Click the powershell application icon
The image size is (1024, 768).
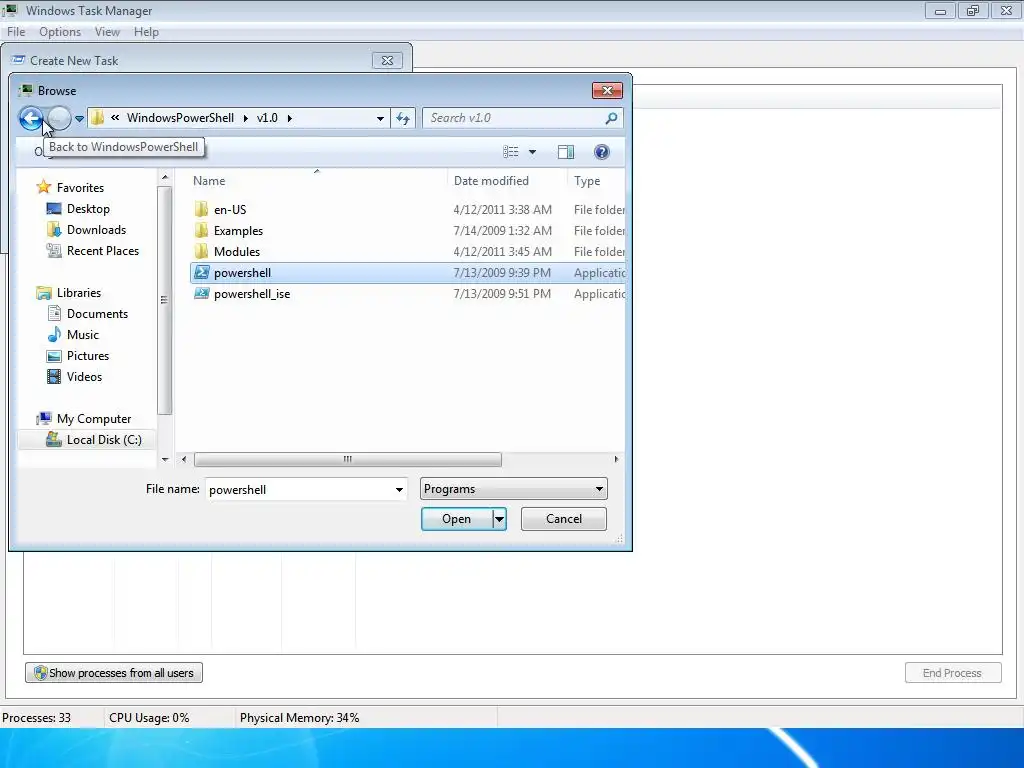(202, 272)
